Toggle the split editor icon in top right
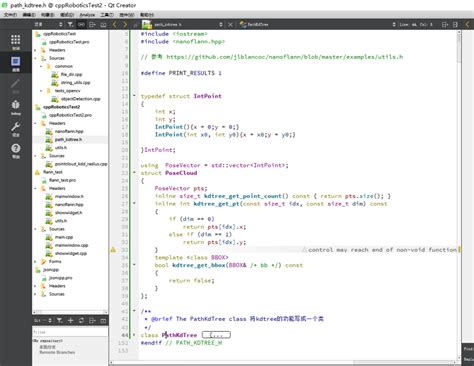This screenshot has width=474, height=366. point(445,24)
